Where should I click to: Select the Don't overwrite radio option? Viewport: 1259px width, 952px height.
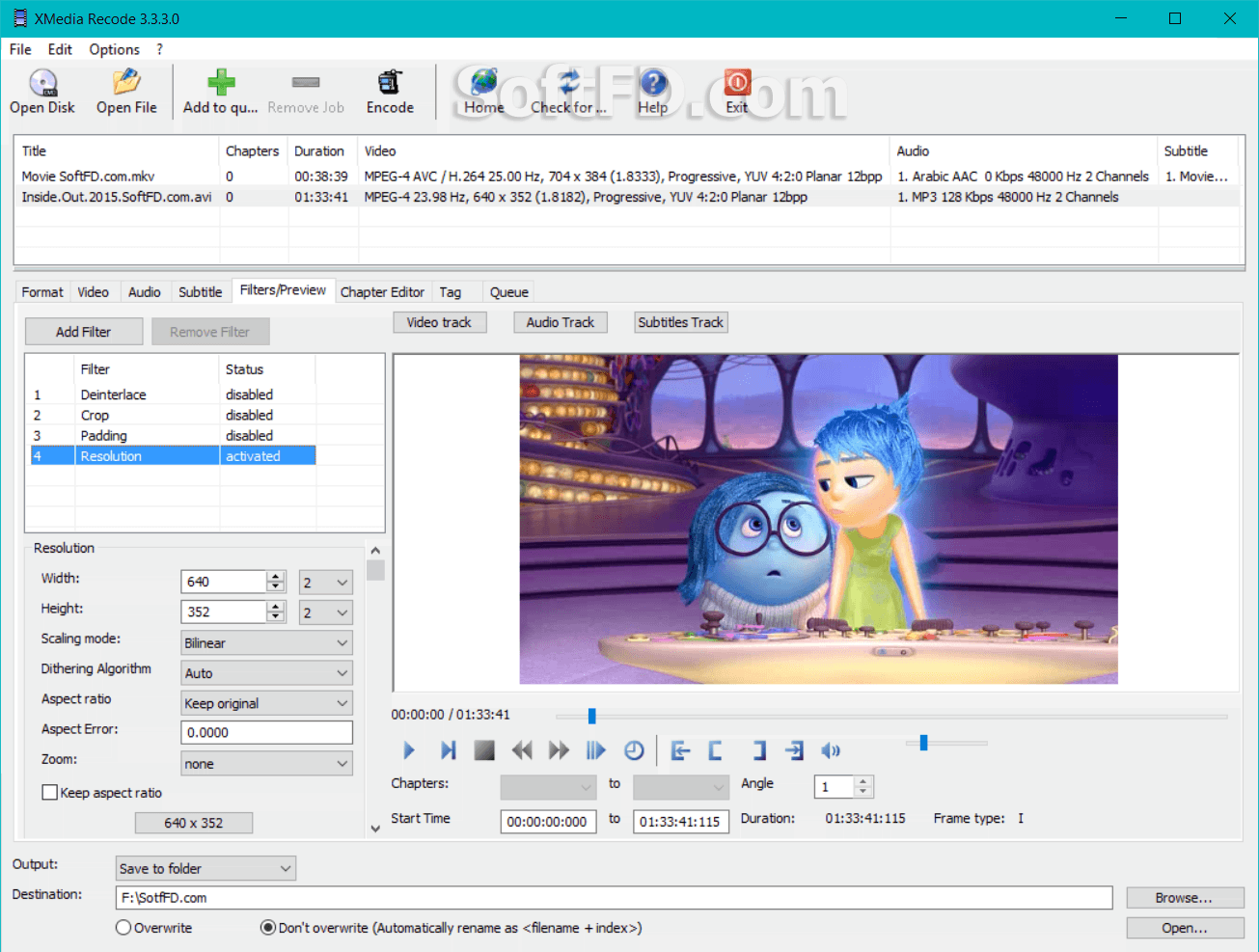point(268,928)
